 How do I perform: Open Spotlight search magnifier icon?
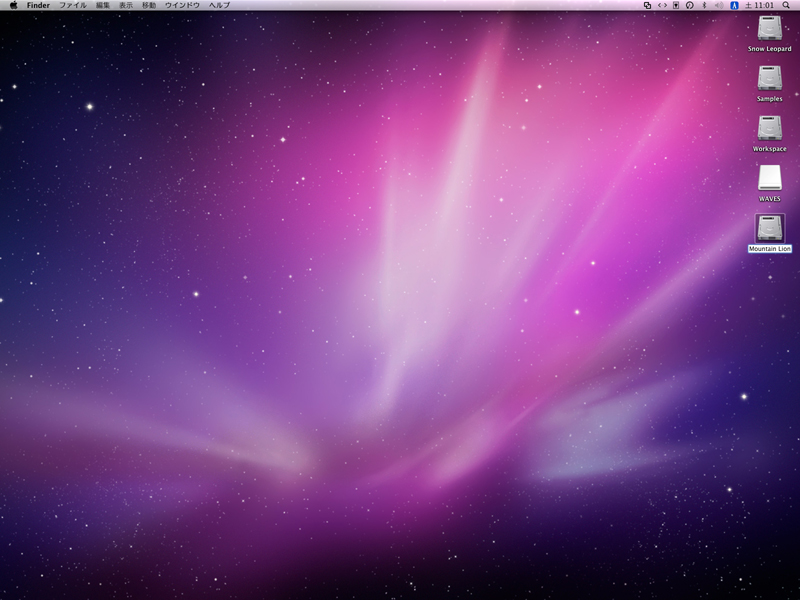(786, 5)
